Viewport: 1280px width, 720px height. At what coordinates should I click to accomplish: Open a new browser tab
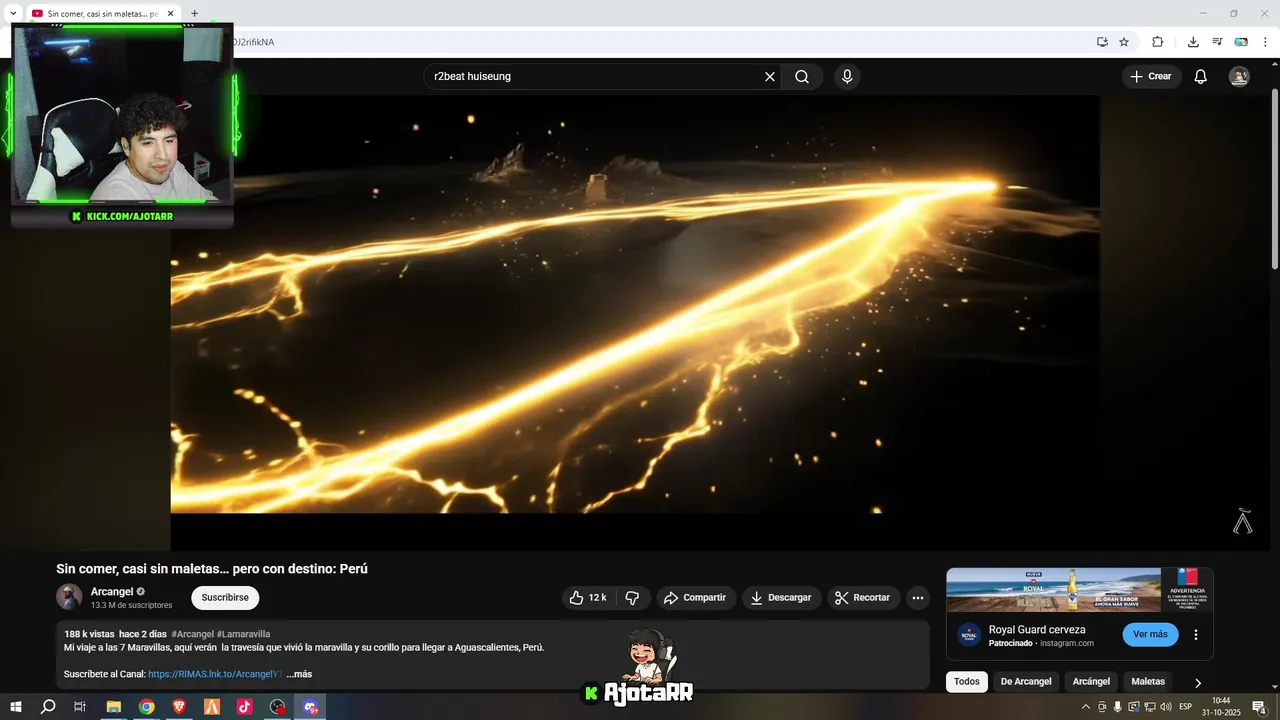pyautogui.click(x=195, y=13)
